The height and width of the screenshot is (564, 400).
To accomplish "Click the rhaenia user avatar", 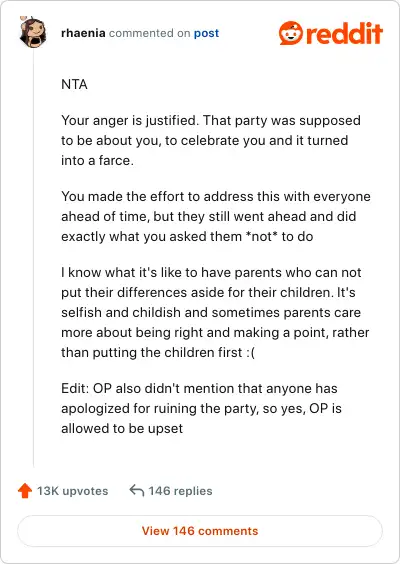I will [33, 32].
